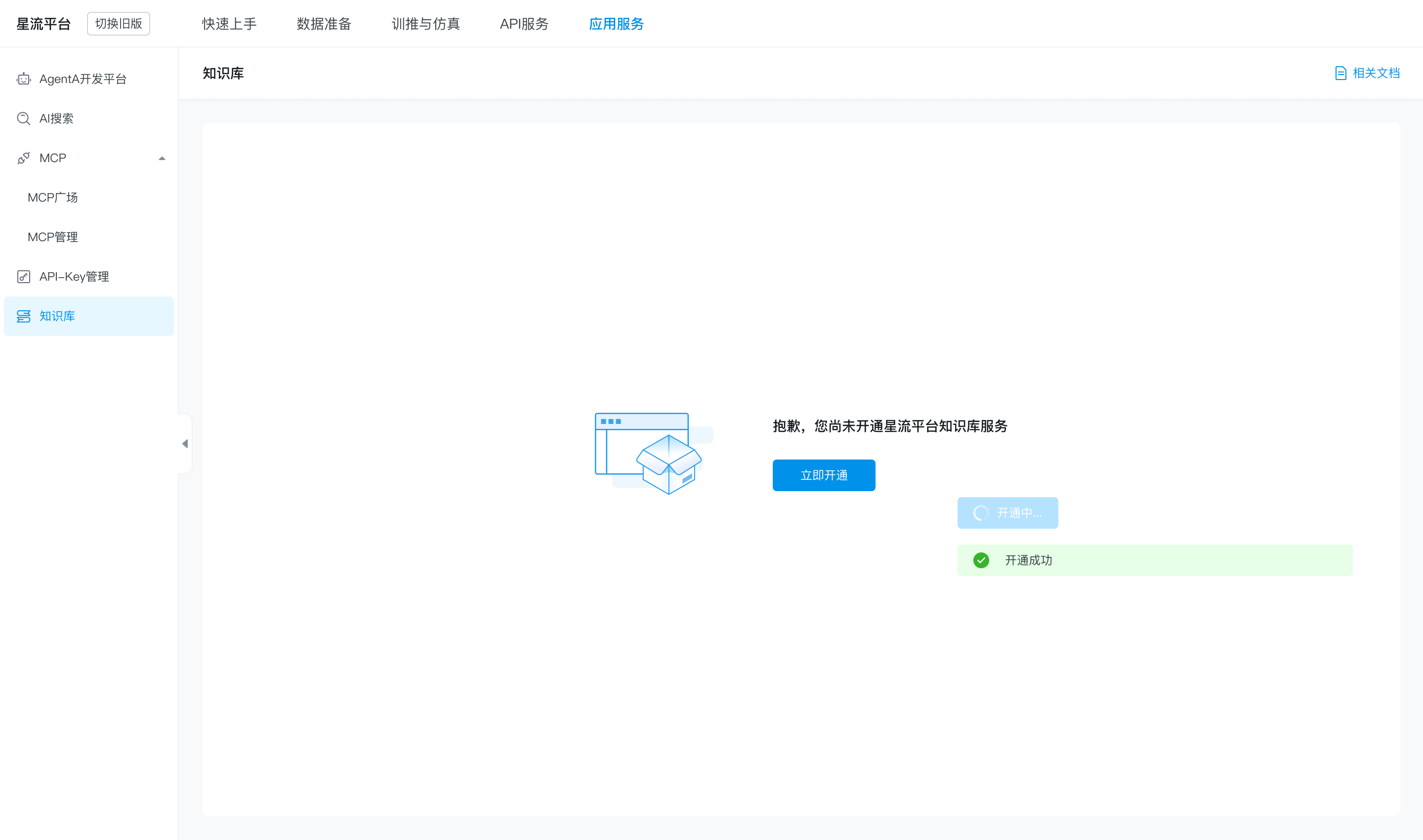Click the 开通中... loading button
This screenshot has width=1423, height=840.
[1007, 513]
